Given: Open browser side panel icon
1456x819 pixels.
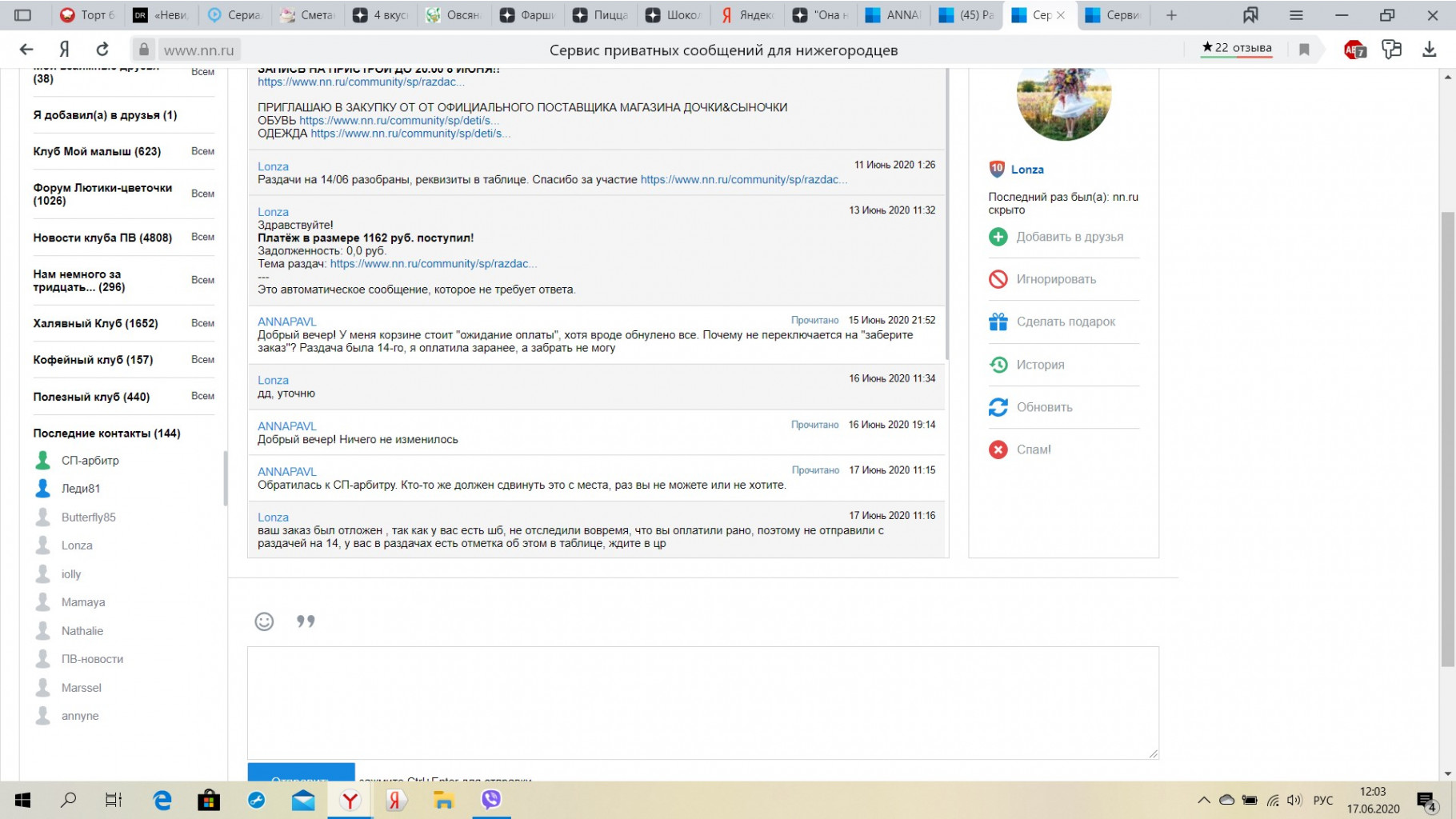Looking at the screenshot, I should [23, 15].
